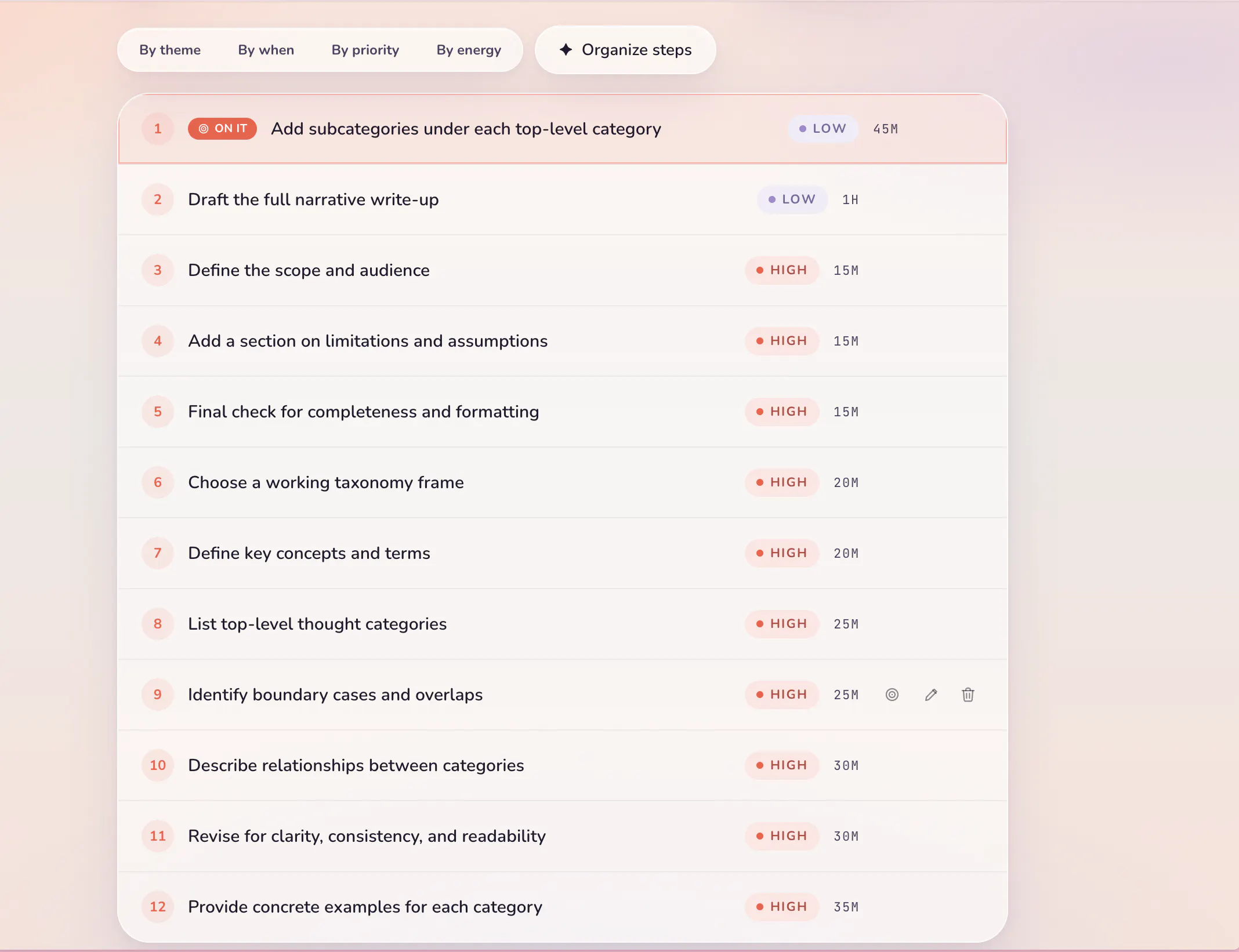Click step number 3 circle
Viewport: 1239px width, 952px height.
[158, 270]
